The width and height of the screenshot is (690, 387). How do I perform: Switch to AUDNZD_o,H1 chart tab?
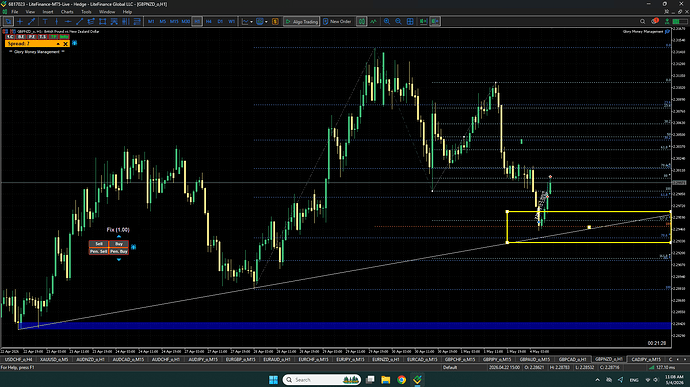click(91, 359)
